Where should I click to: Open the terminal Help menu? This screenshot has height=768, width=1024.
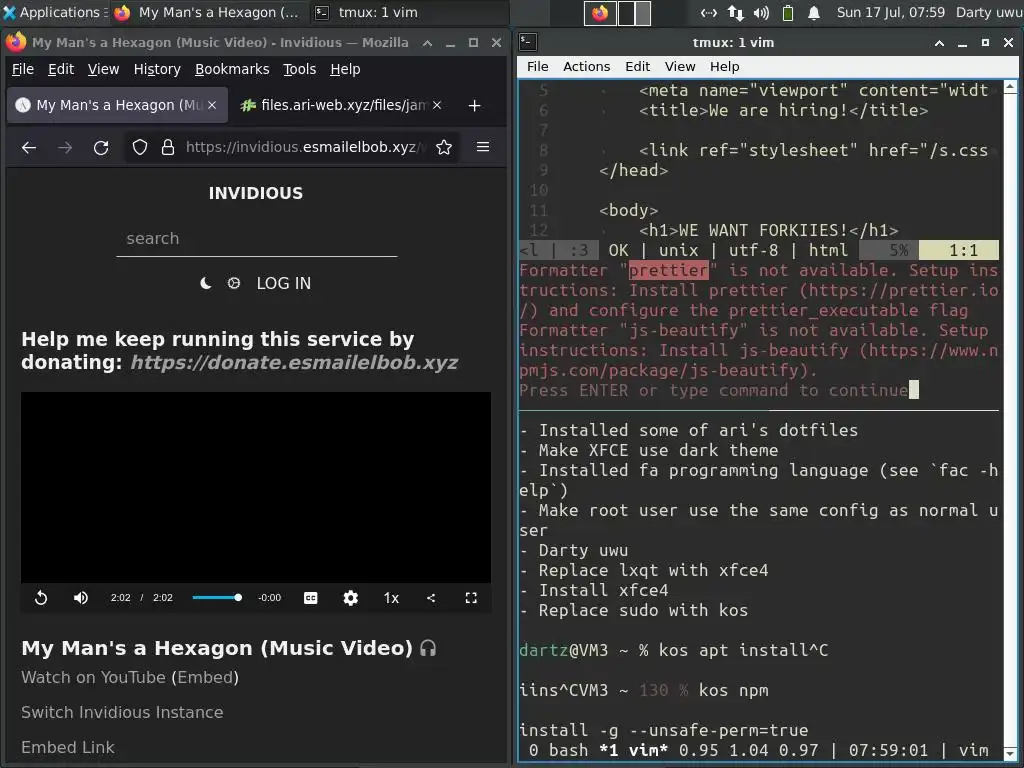pos(724,67)
